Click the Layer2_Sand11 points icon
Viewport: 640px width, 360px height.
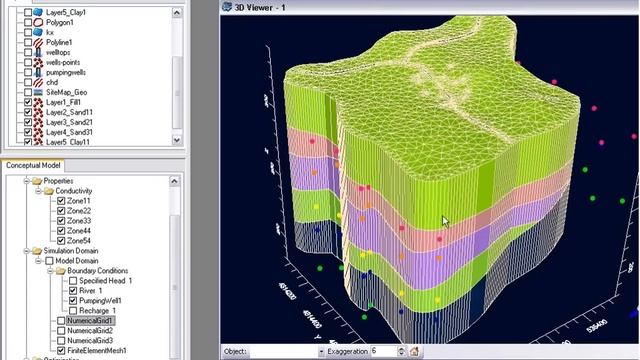coord(38,112)
